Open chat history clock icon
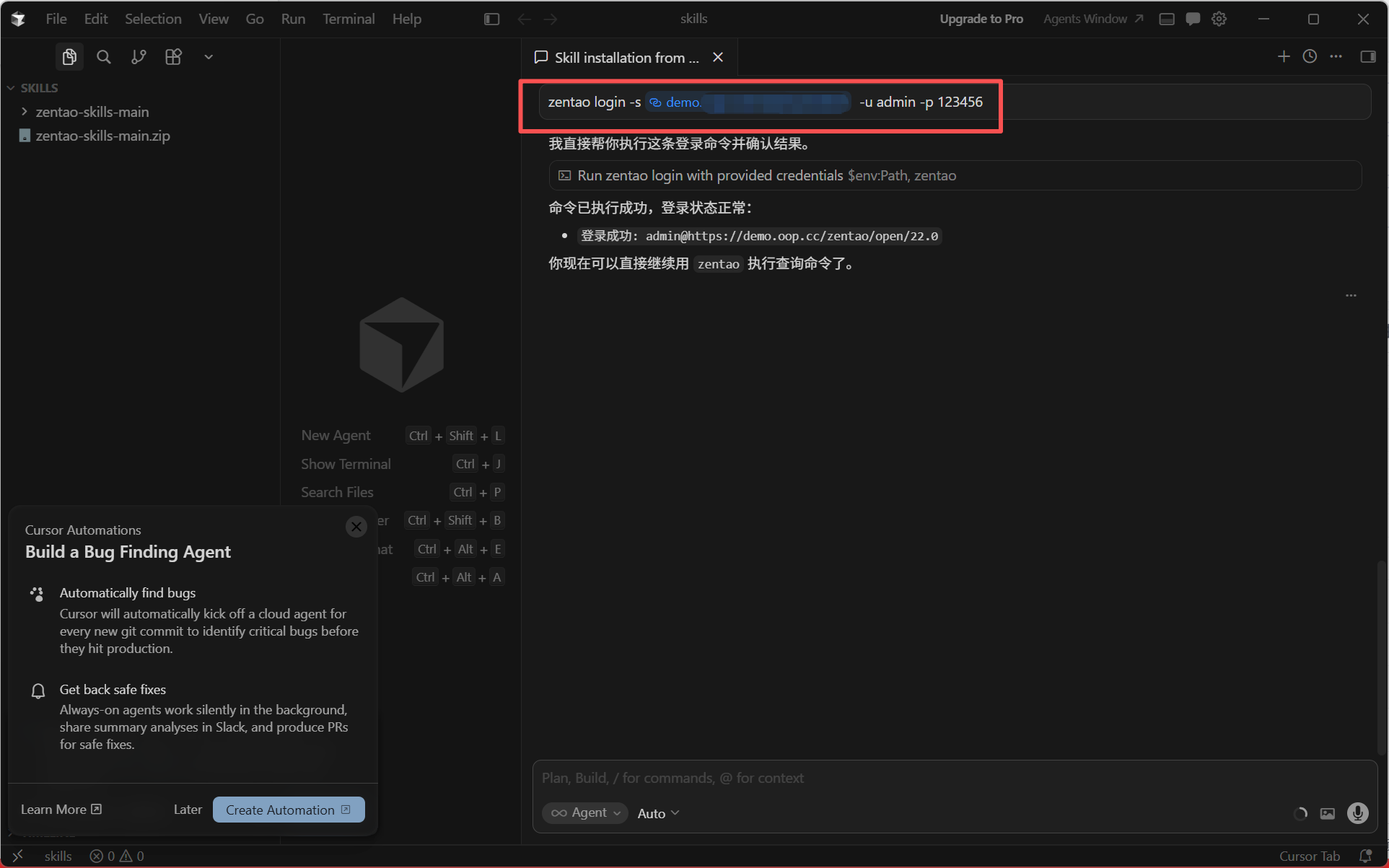1389x868 pixels. tap(1310, 57)
